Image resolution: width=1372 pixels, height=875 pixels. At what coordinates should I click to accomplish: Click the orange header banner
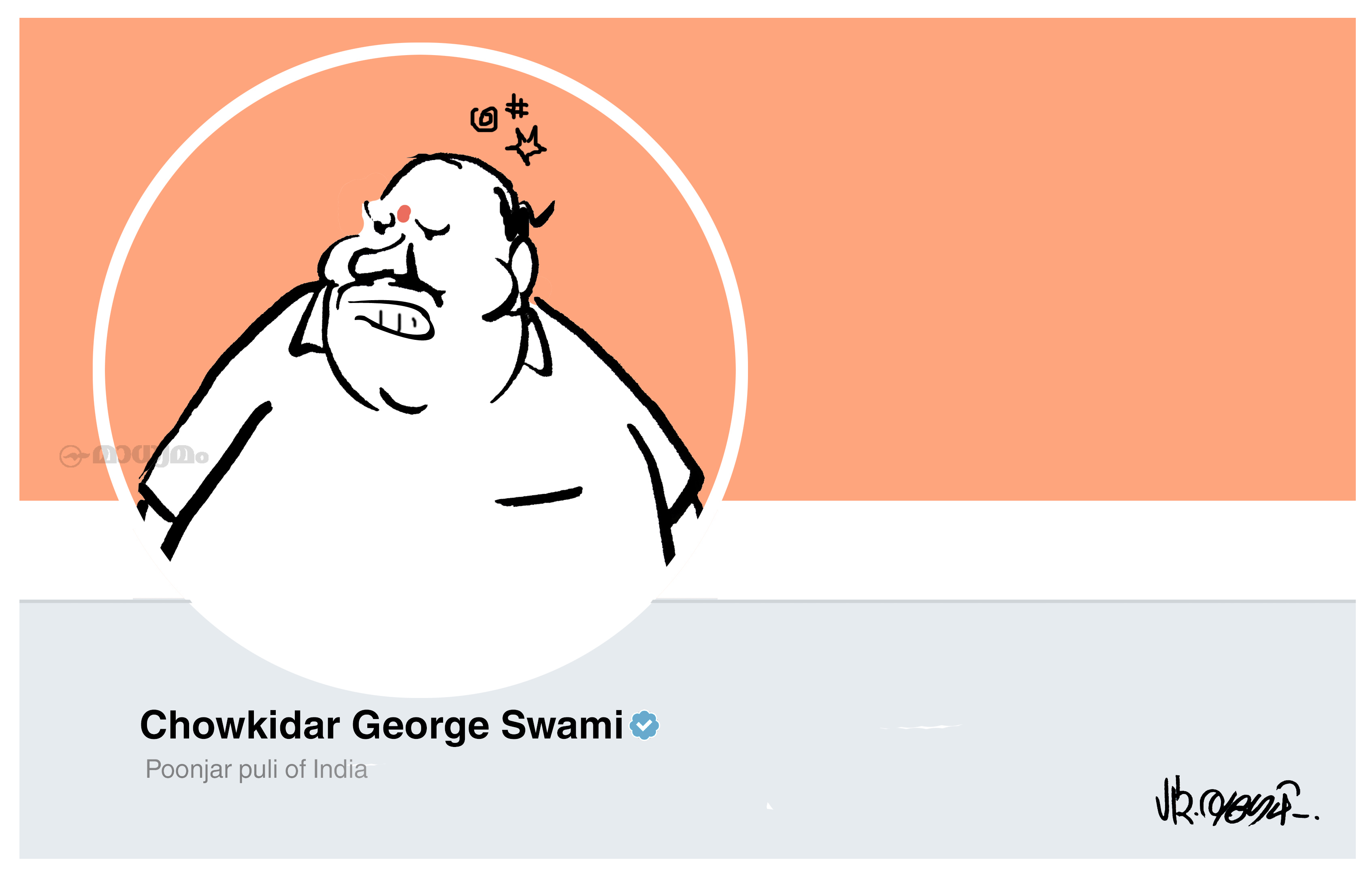1026,256
